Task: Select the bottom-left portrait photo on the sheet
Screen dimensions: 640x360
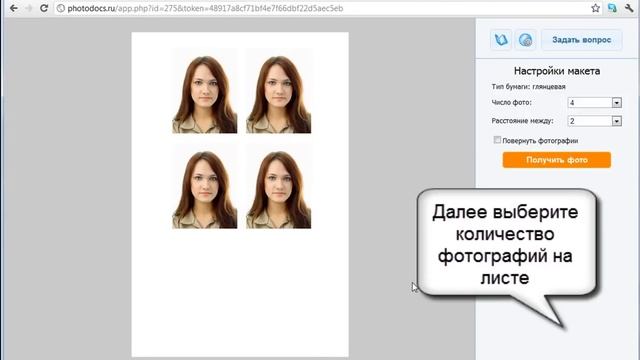Action: (x=204, y=186)
